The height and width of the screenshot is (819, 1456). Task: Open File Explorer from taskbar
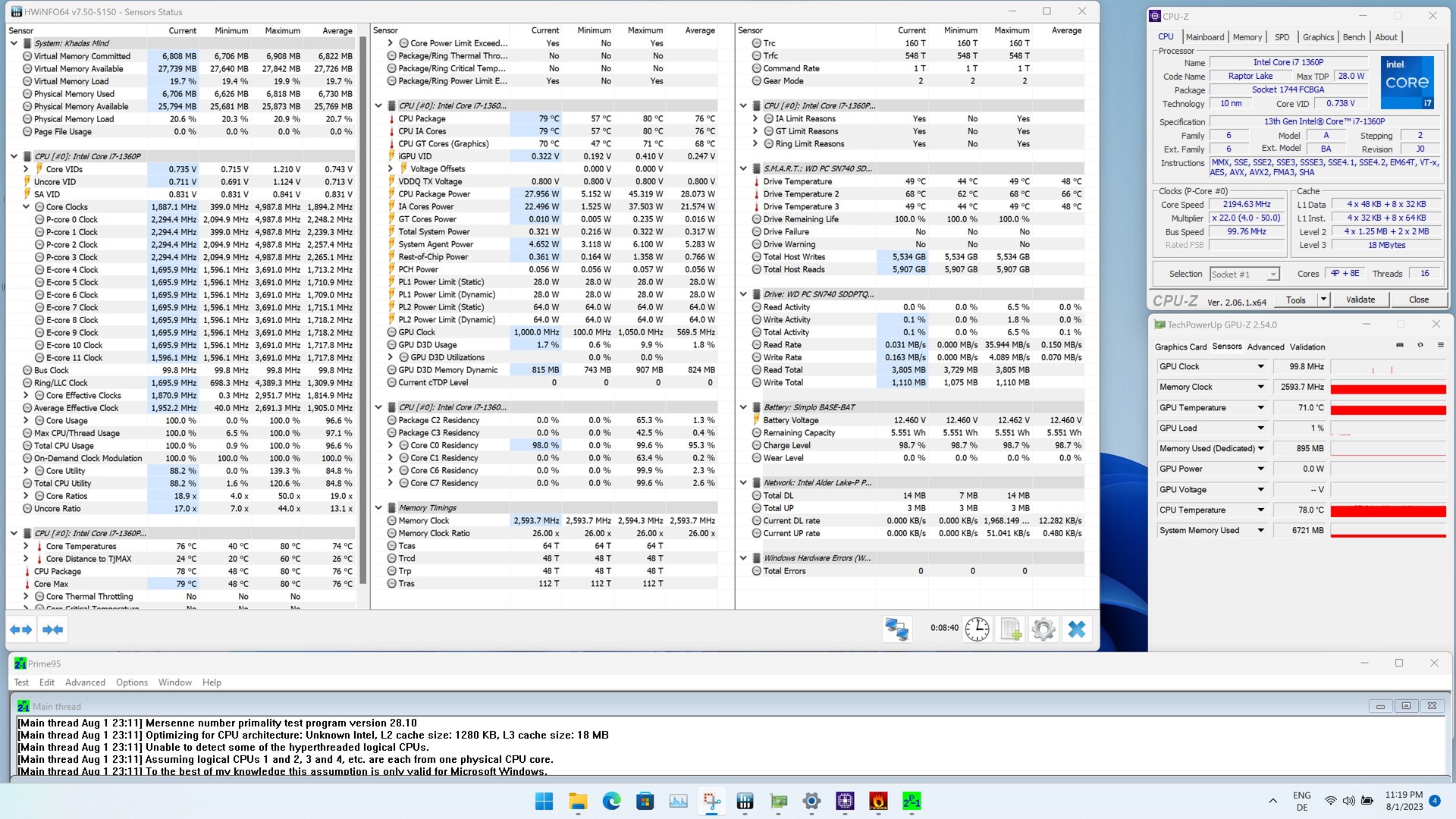578,801
